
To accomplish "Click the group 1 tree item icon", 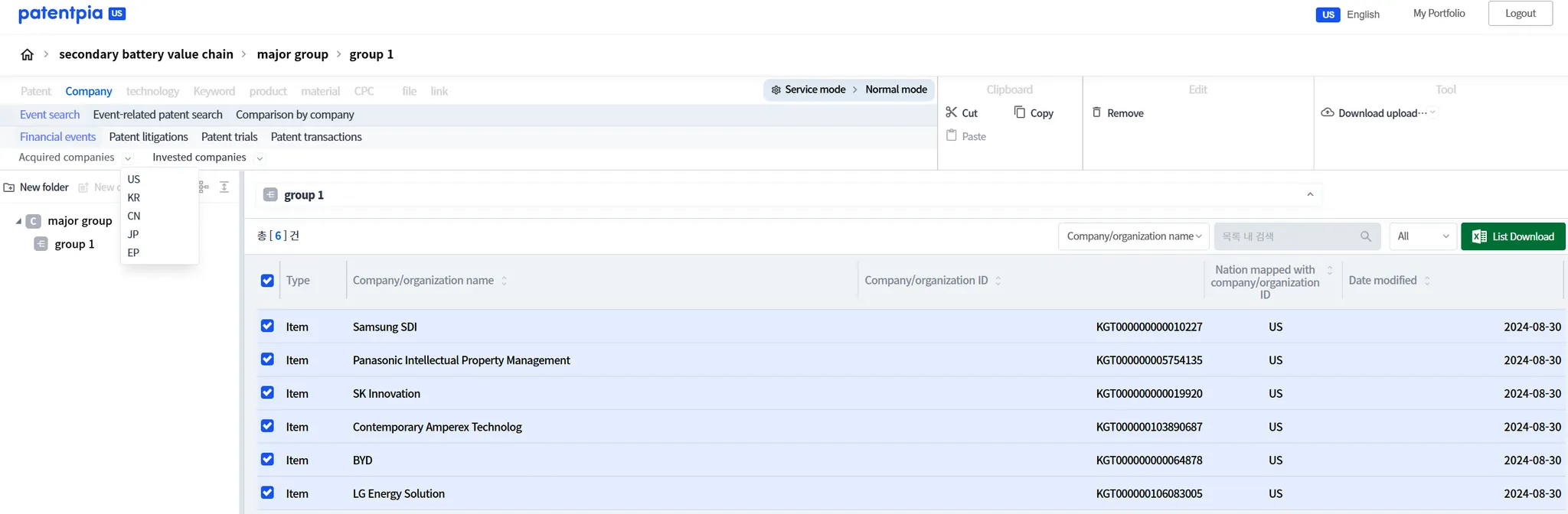I will (x=41, y=244).
